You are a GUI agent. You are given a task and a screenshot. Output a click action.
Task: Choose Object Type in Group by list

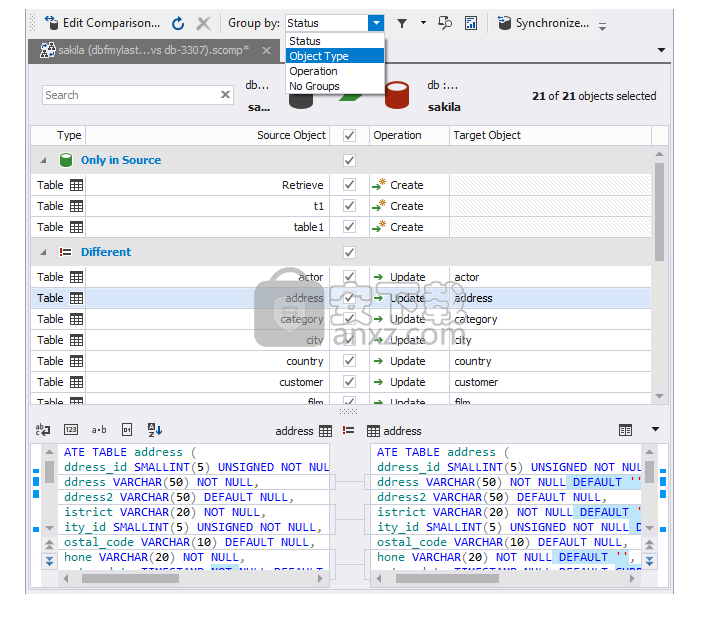[335, 56]
